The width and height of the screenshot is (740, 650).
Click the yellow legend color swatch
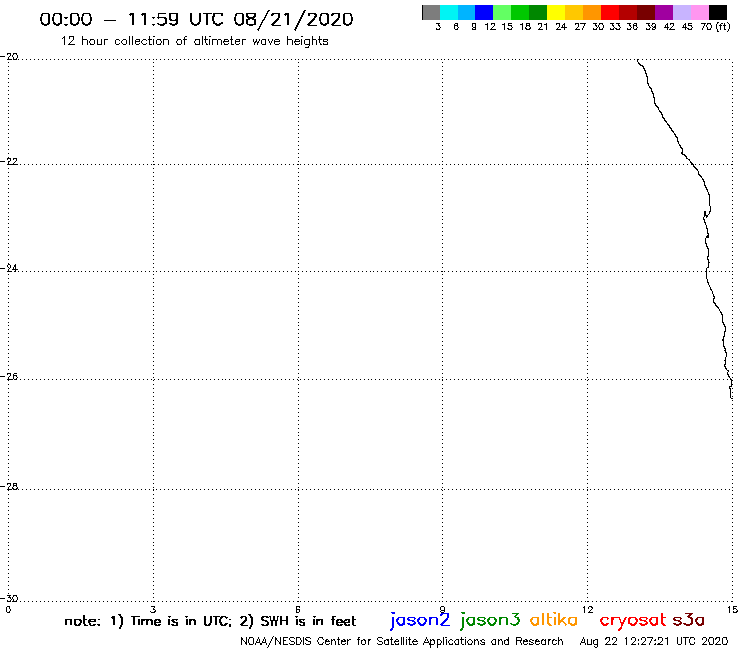click(556, 12)
